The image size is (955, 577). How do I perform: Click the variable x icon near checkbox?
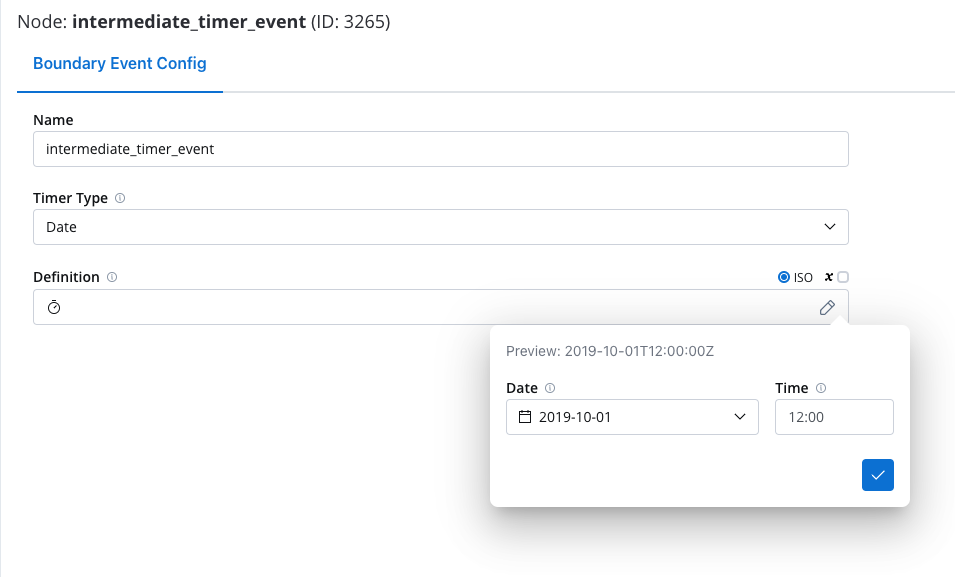coord(828,277)
